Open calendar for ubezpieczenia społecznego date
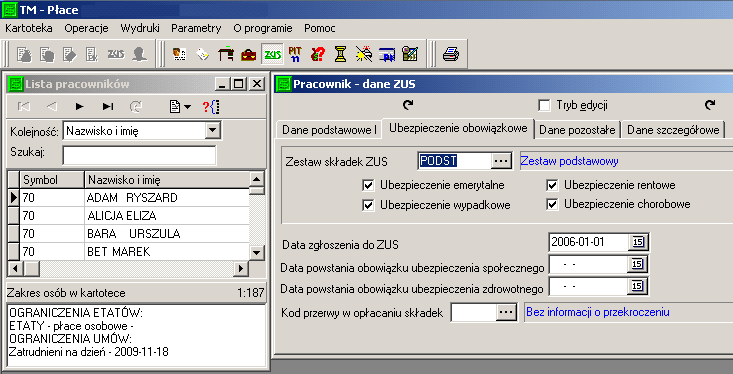733x374 pixels. [638, 264]
